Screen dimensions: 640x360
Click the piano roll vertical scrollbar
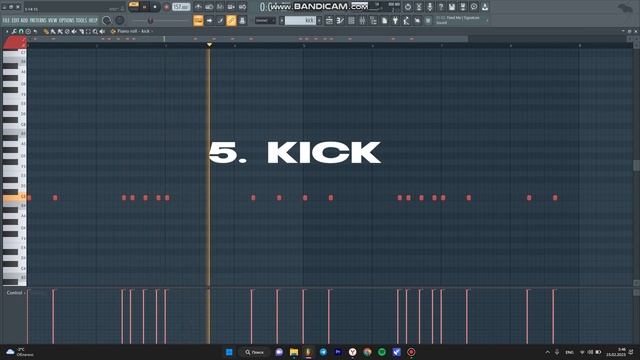pos(636,165)
